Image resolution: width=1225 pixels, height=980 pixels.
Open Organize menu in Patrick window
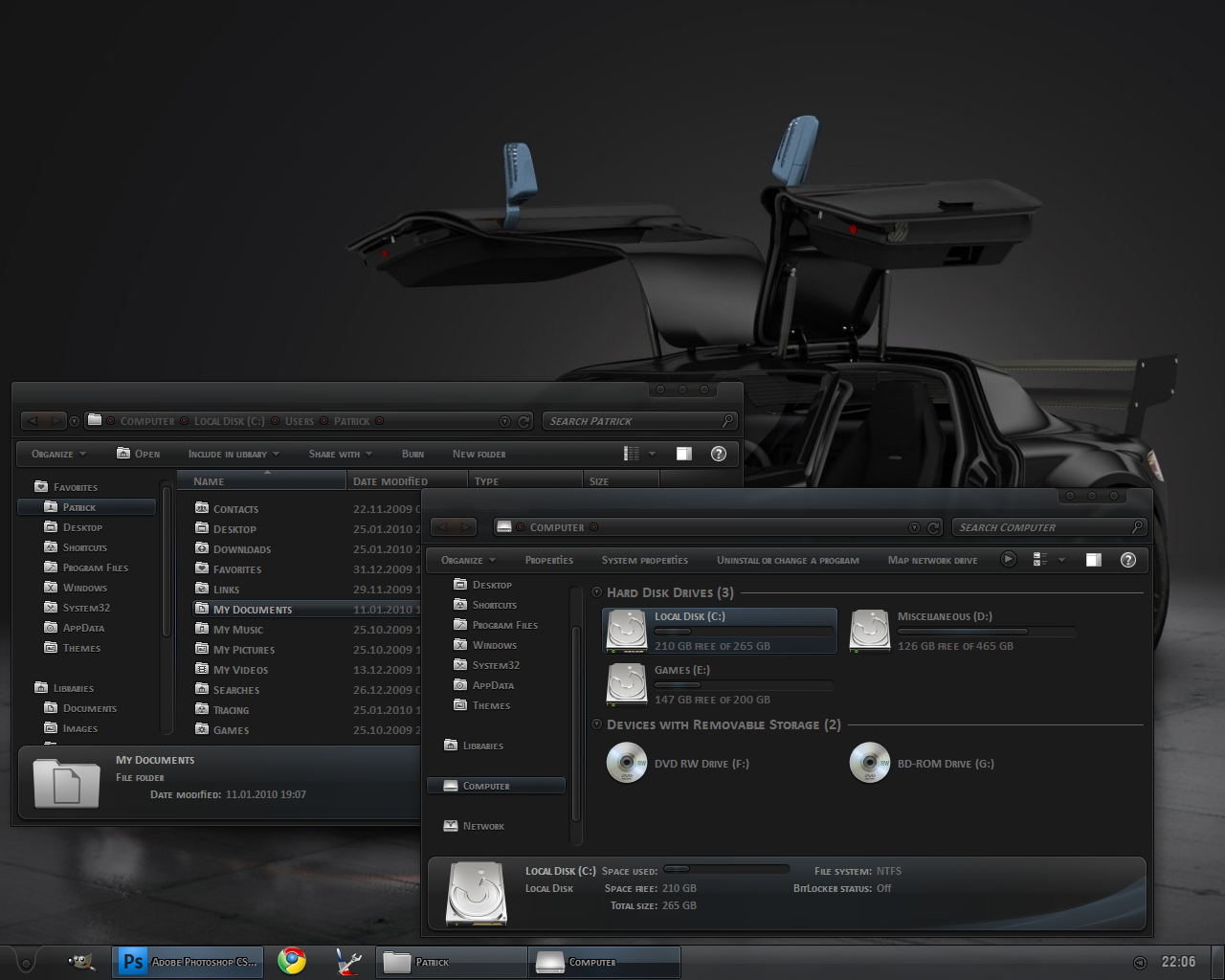(x=58, y=454)
